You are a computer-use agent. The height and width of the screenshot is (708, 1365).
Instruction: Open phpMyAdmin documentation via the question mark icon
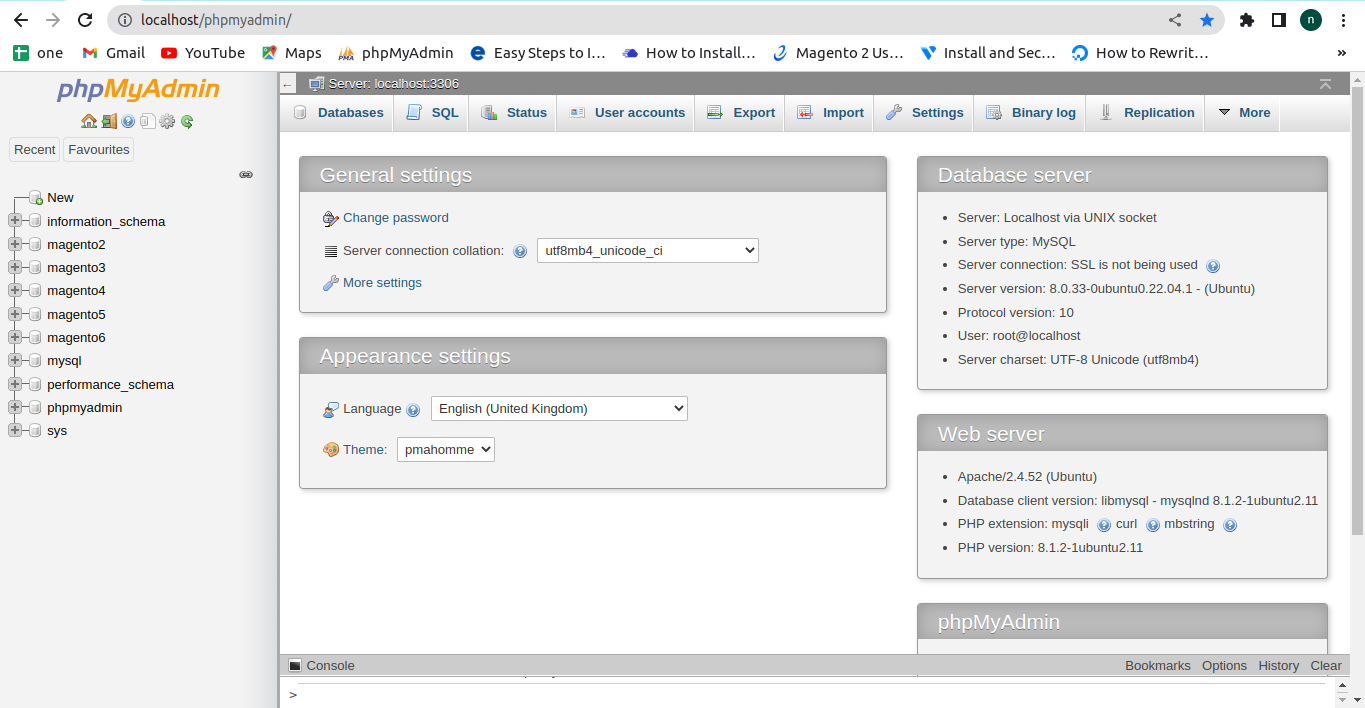[x=127, y=121]
